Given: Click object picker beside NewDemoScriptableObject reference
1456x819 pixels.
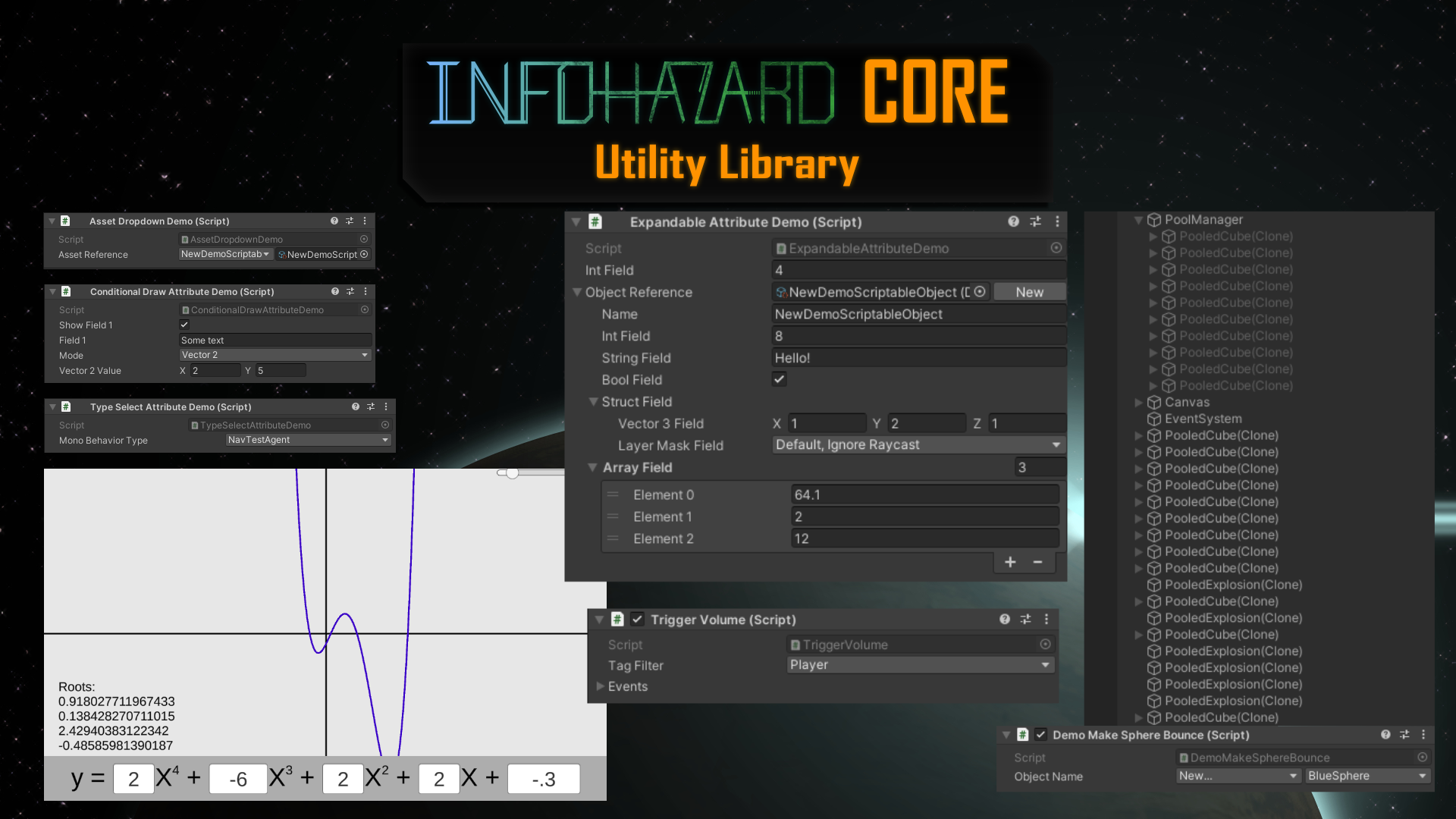Looking at the screenshot, I should pos(980,291).
